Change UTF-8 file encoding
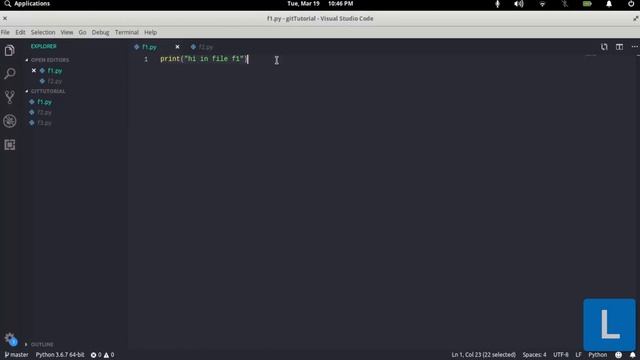Viewport: 640px width, 360px height. click(x=560, y=355)
